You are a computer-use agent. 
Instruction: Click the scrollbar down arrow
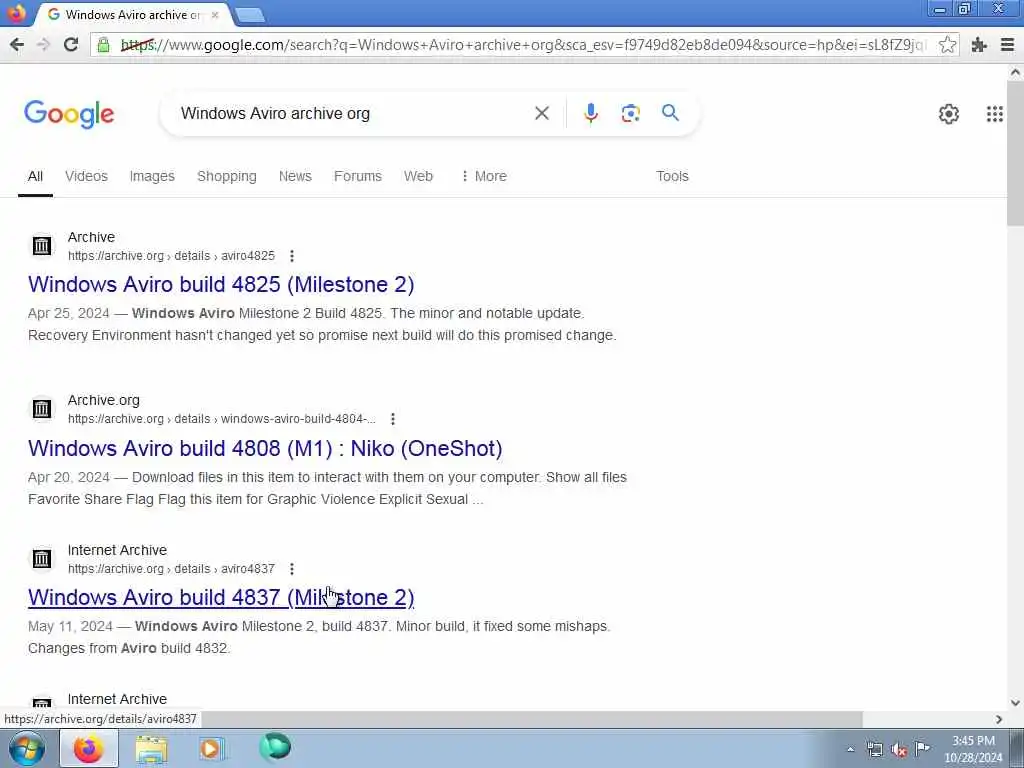point(1015,703)
